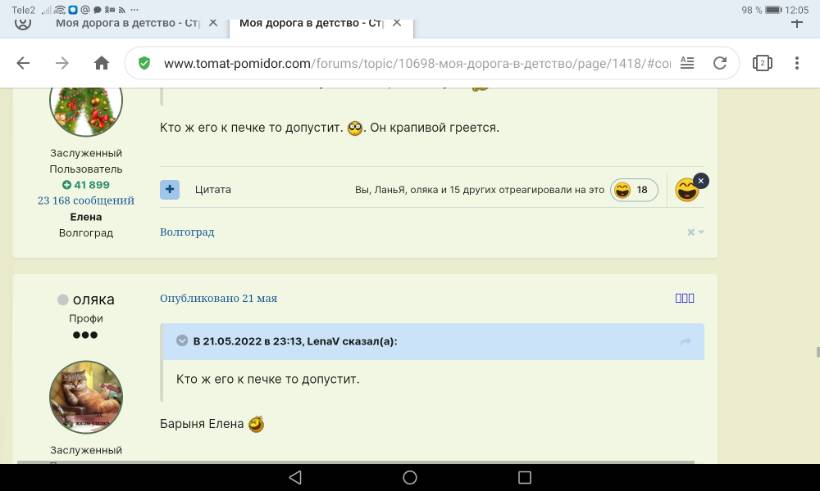Image resolution: width=820 pixels, height=491 pixels.
Task: Remove your laughing reaction with the x badge
Action: [701, 180]
